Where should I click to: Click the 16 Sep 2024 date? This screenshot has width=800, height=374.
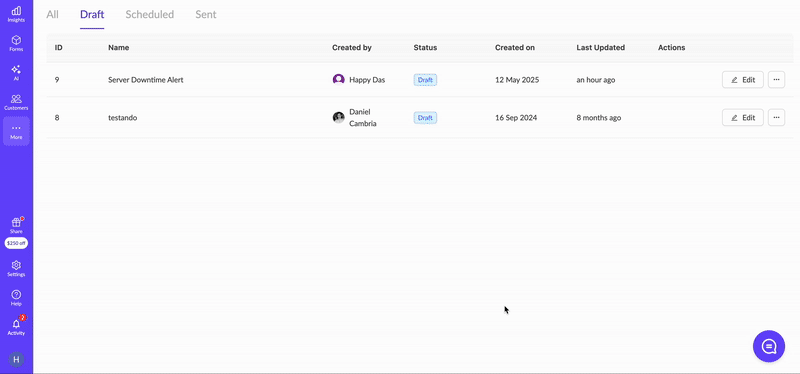516,117
